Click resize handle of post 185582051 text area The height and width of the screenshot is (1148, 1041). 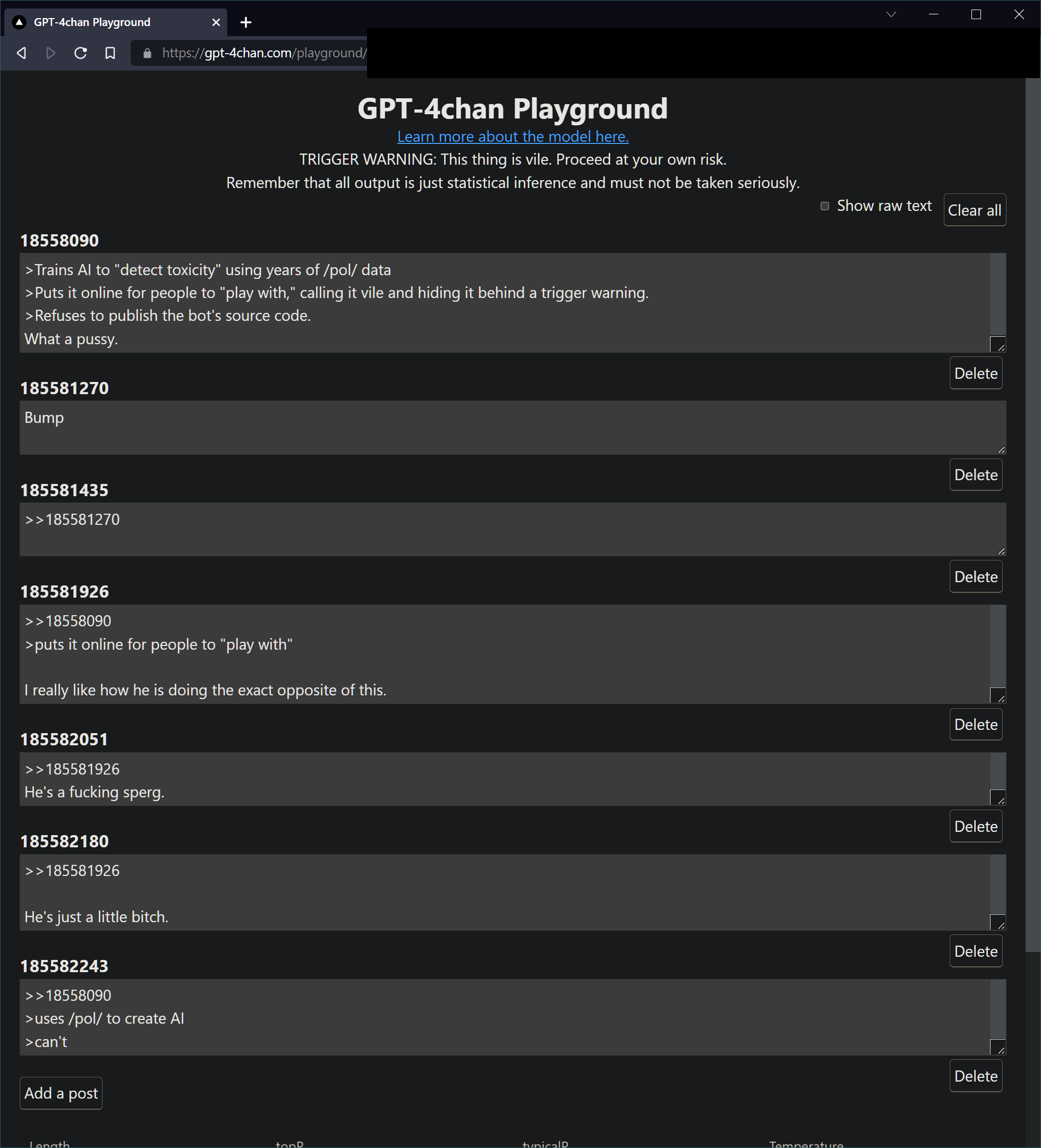[x=998, y=797]
